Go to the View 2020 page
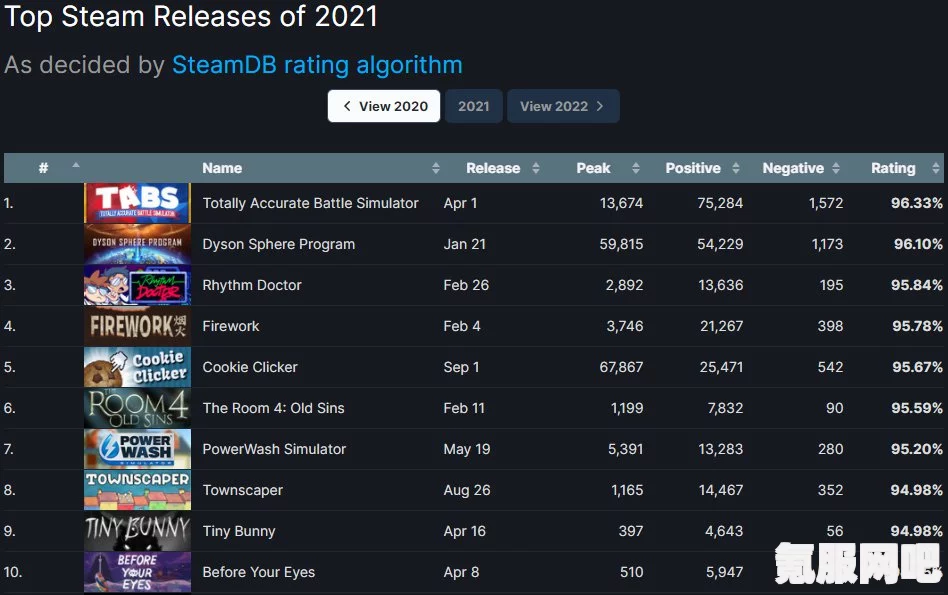This screenshot has width=948, height=595. [384, 106]
